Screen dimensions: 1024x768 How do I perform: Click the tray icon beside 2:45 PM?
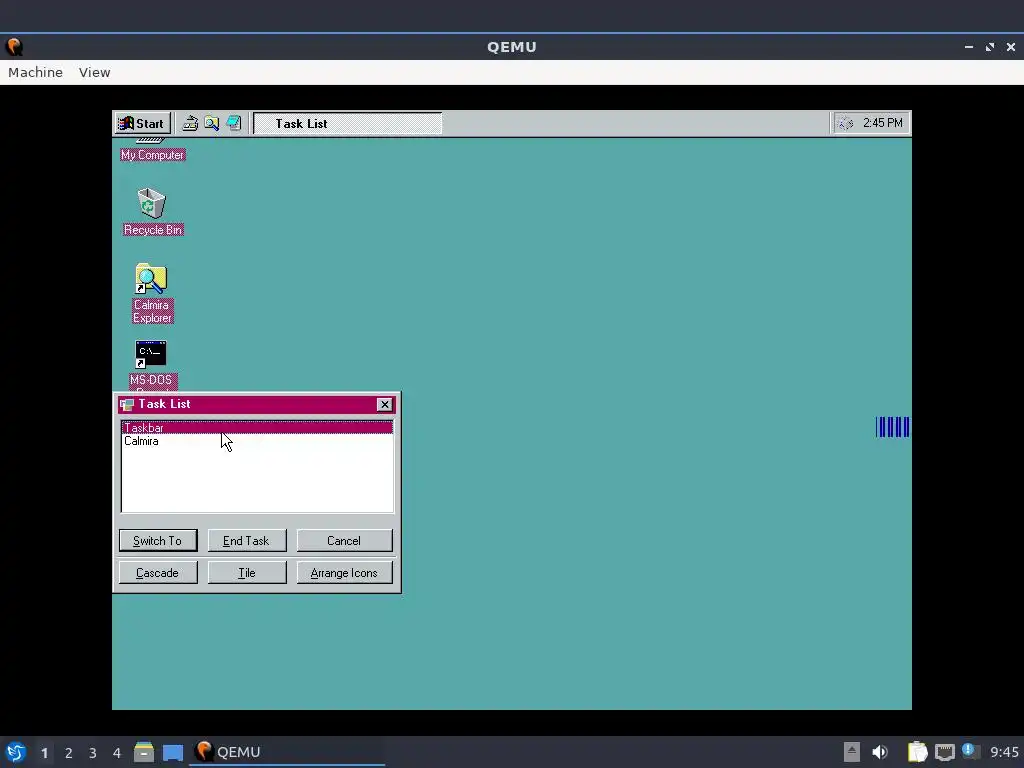(x=845, y=123)
